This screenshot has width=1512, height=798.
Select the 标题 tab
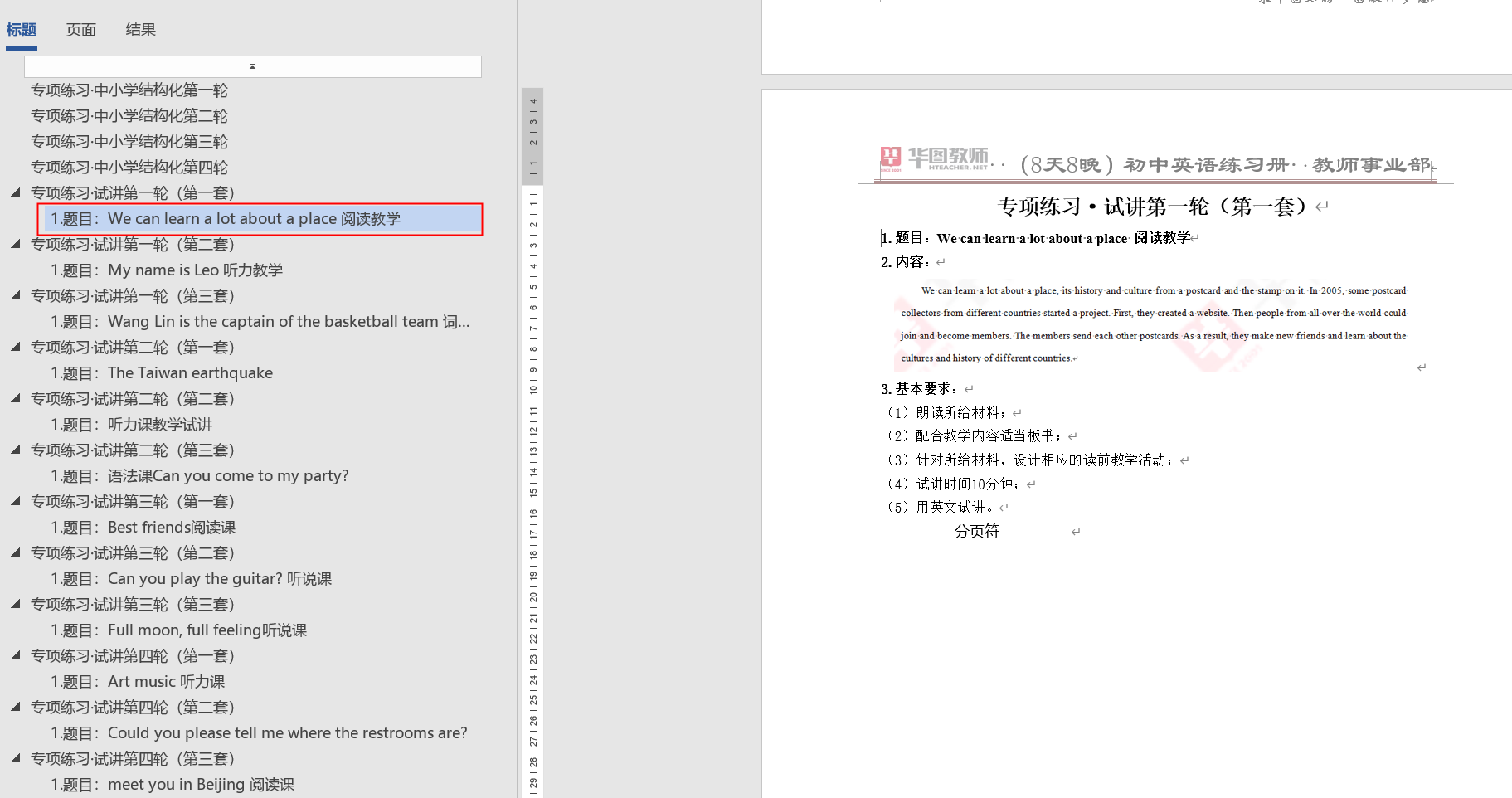tap(22, 30)
